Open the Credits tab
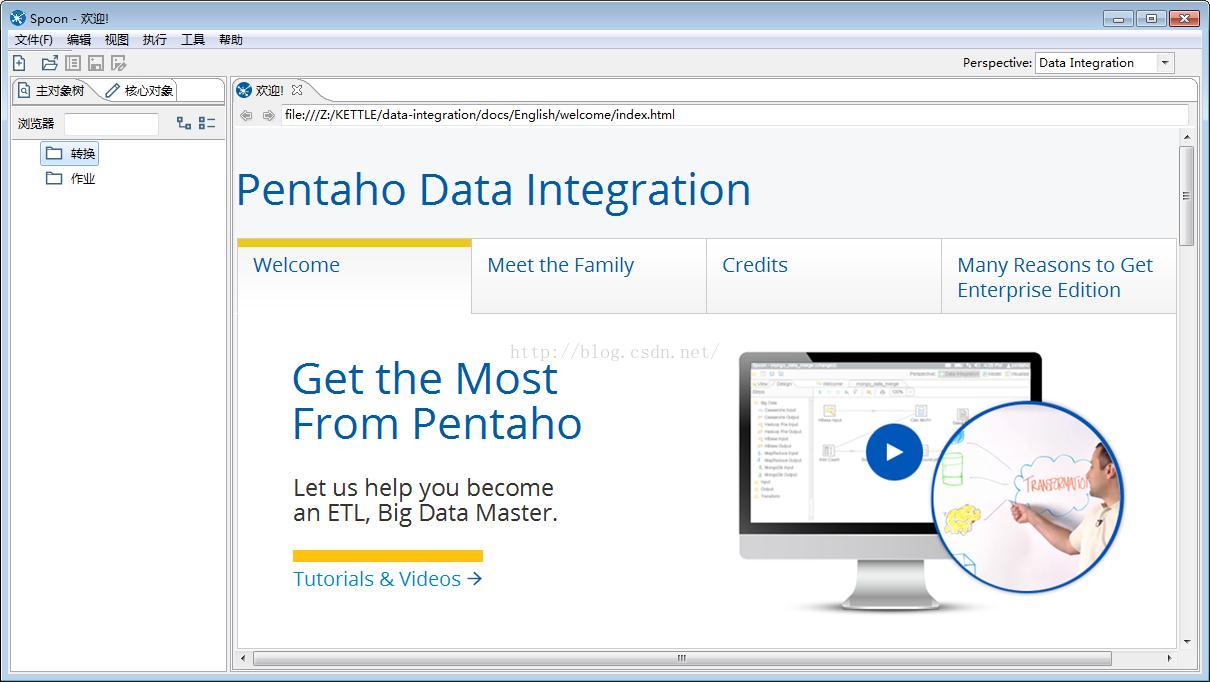 (824, 276)
